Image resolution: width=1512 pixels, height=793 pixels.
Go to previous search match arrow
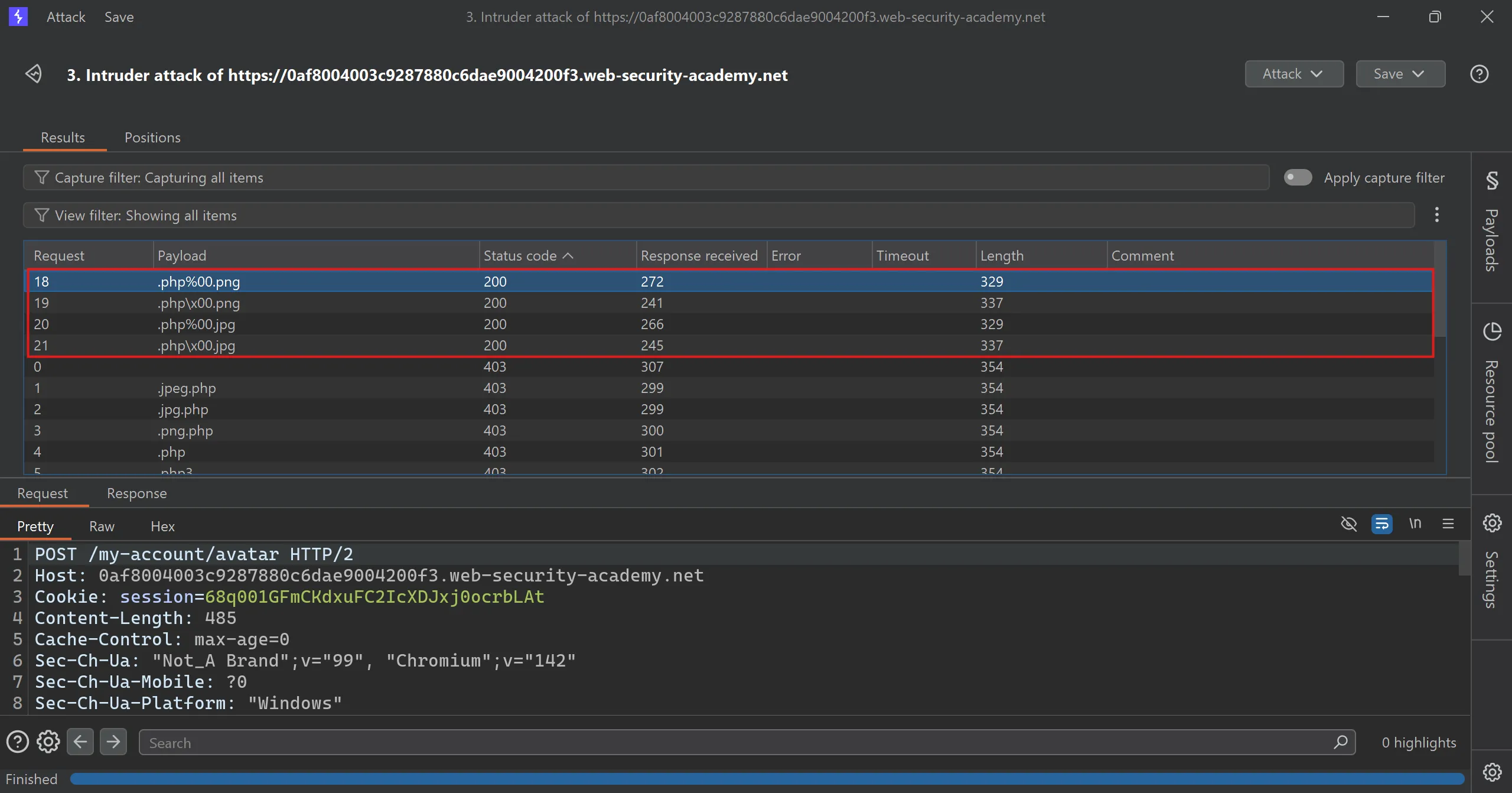click(x=80, y=742)
